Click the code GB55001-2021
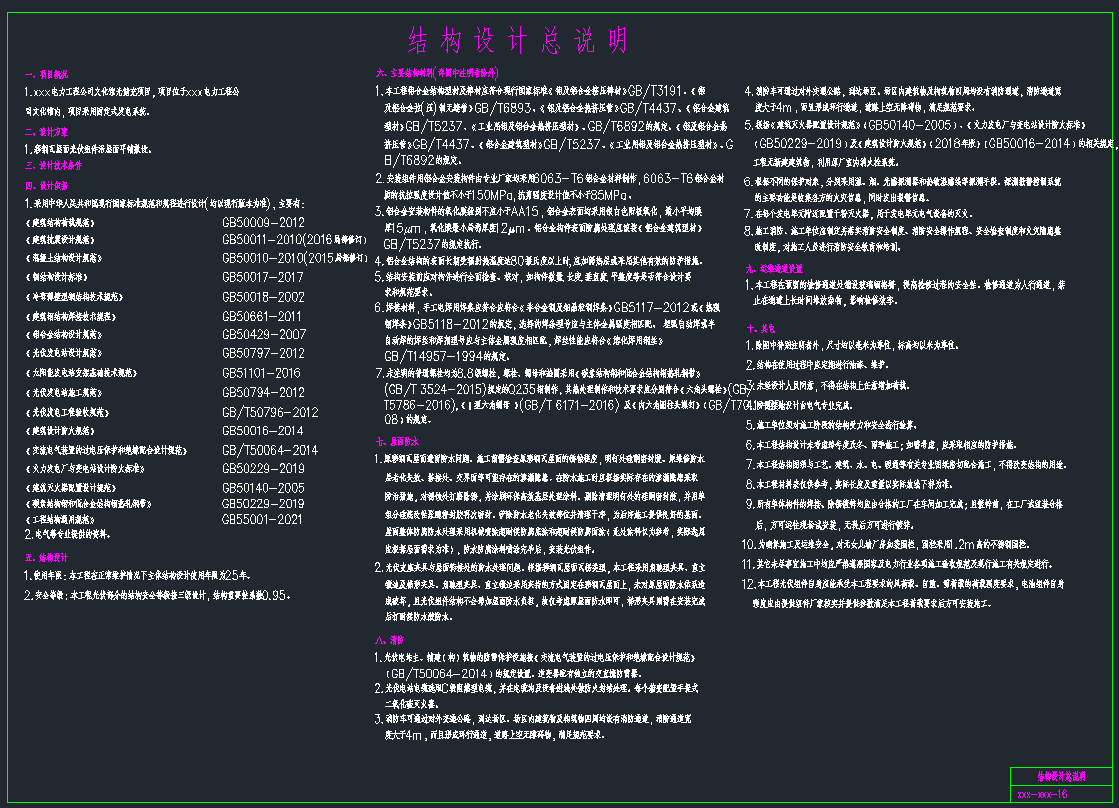Image resolution: width=1119 pixels, height=808 pixels. [x=263, y=520]
